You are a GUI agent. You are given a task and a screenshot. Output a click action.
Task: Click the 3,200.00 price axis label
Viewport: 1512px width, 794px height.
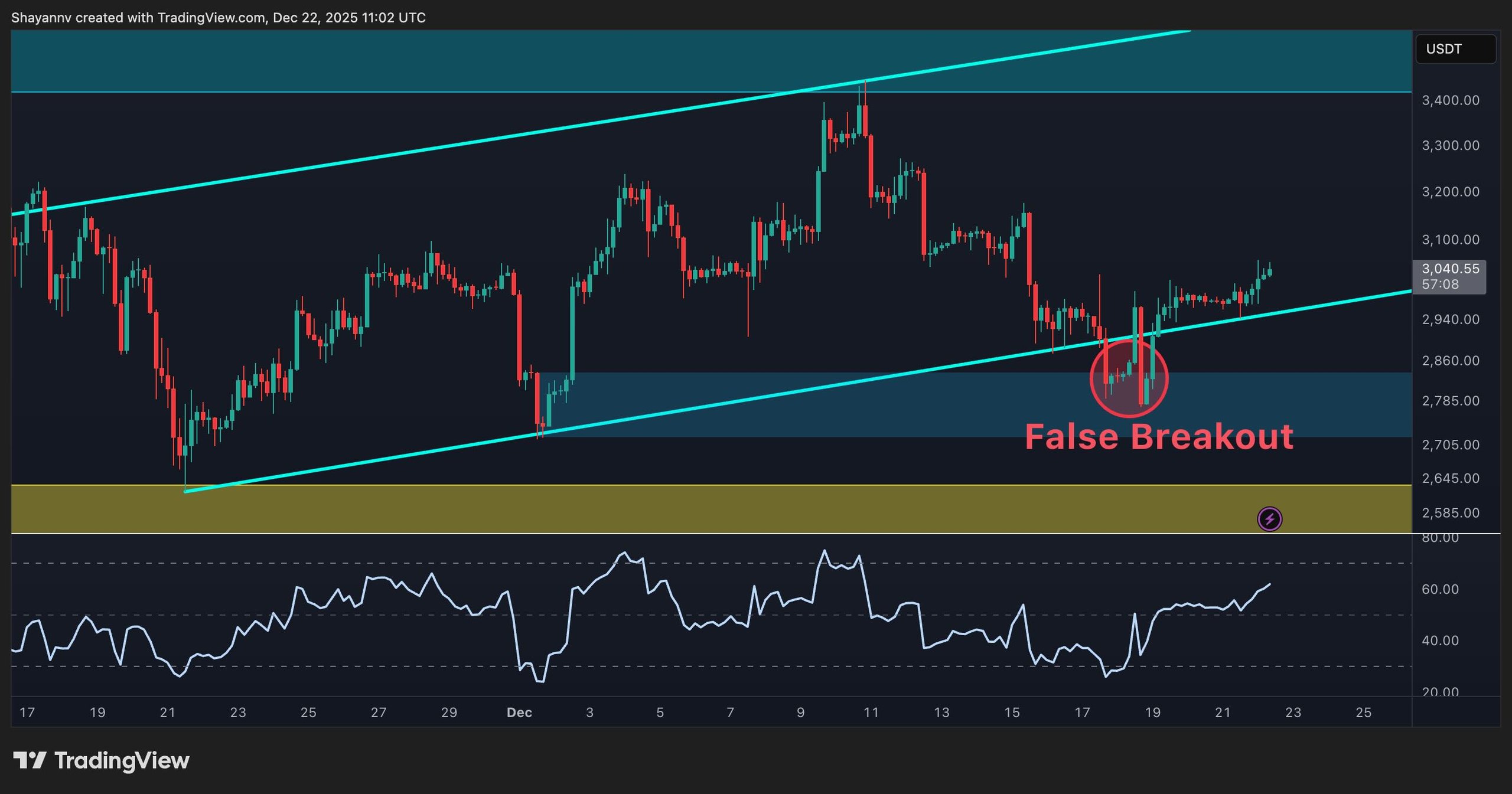1450,192
